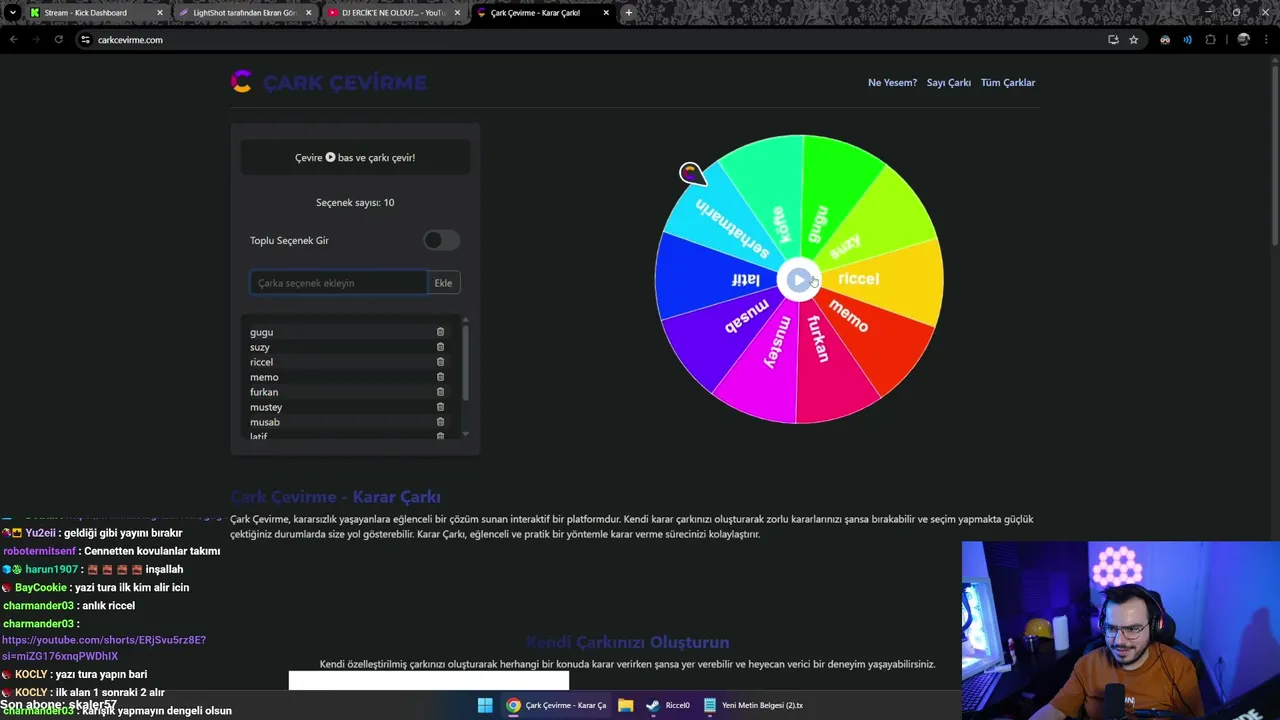Focus the Çarka seçenek ekleyin input field

tap(338, 283)
